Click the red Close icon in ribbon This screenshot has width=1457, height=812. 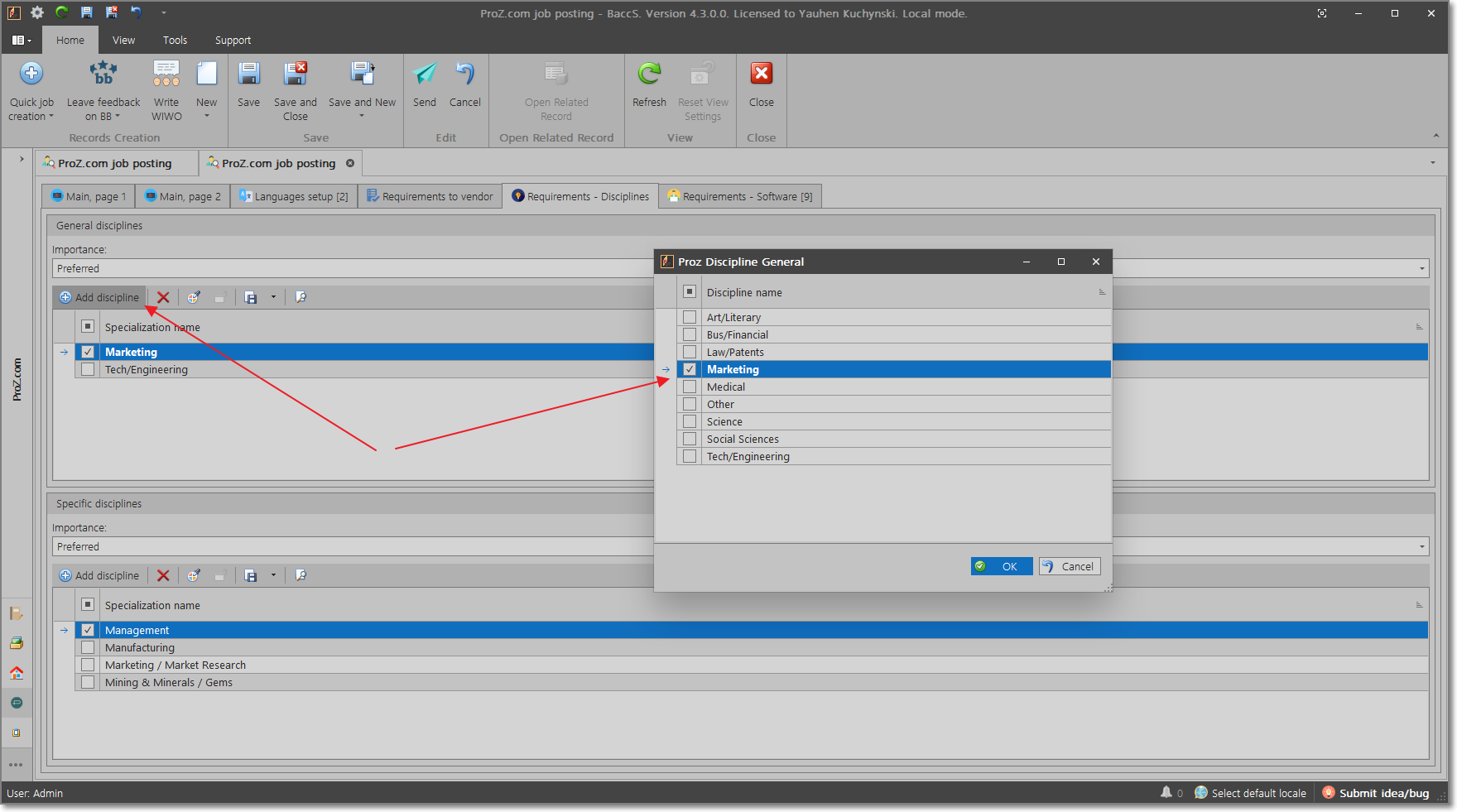click(x=762, y=74)
